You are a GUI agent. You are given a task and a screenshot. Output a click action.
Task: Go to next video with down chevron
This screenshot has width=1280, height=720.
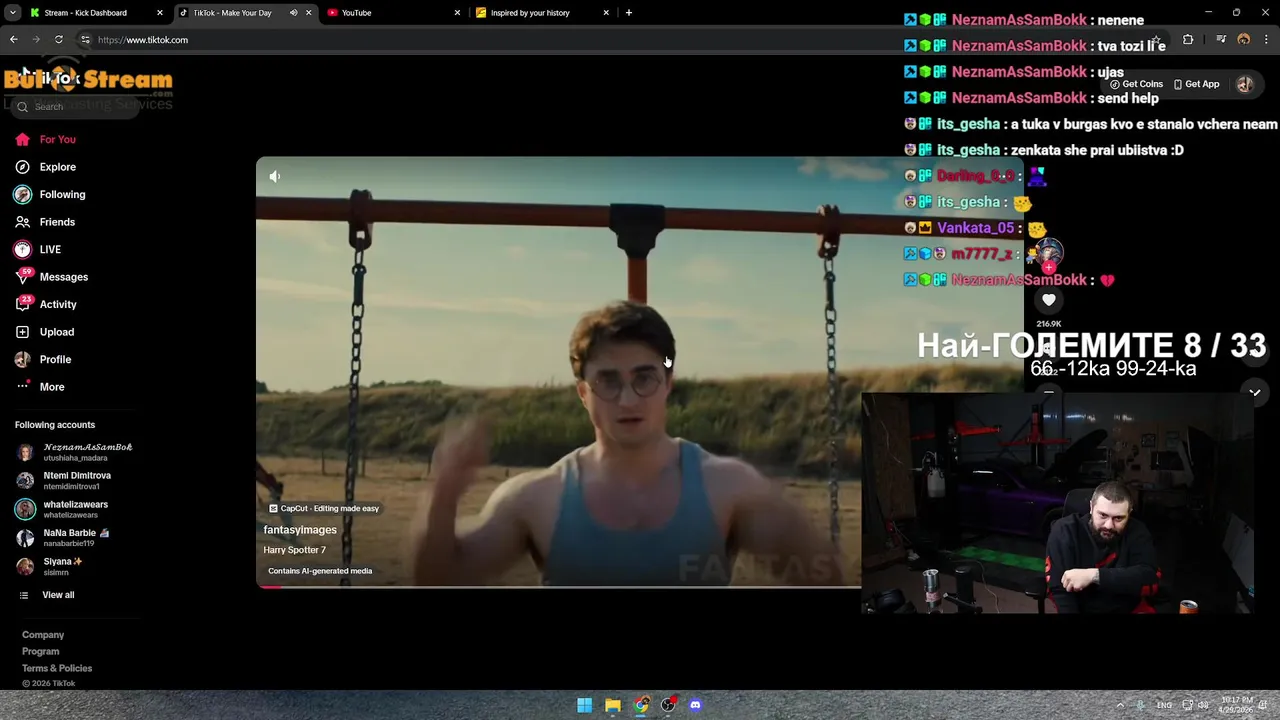(1255, 393)
